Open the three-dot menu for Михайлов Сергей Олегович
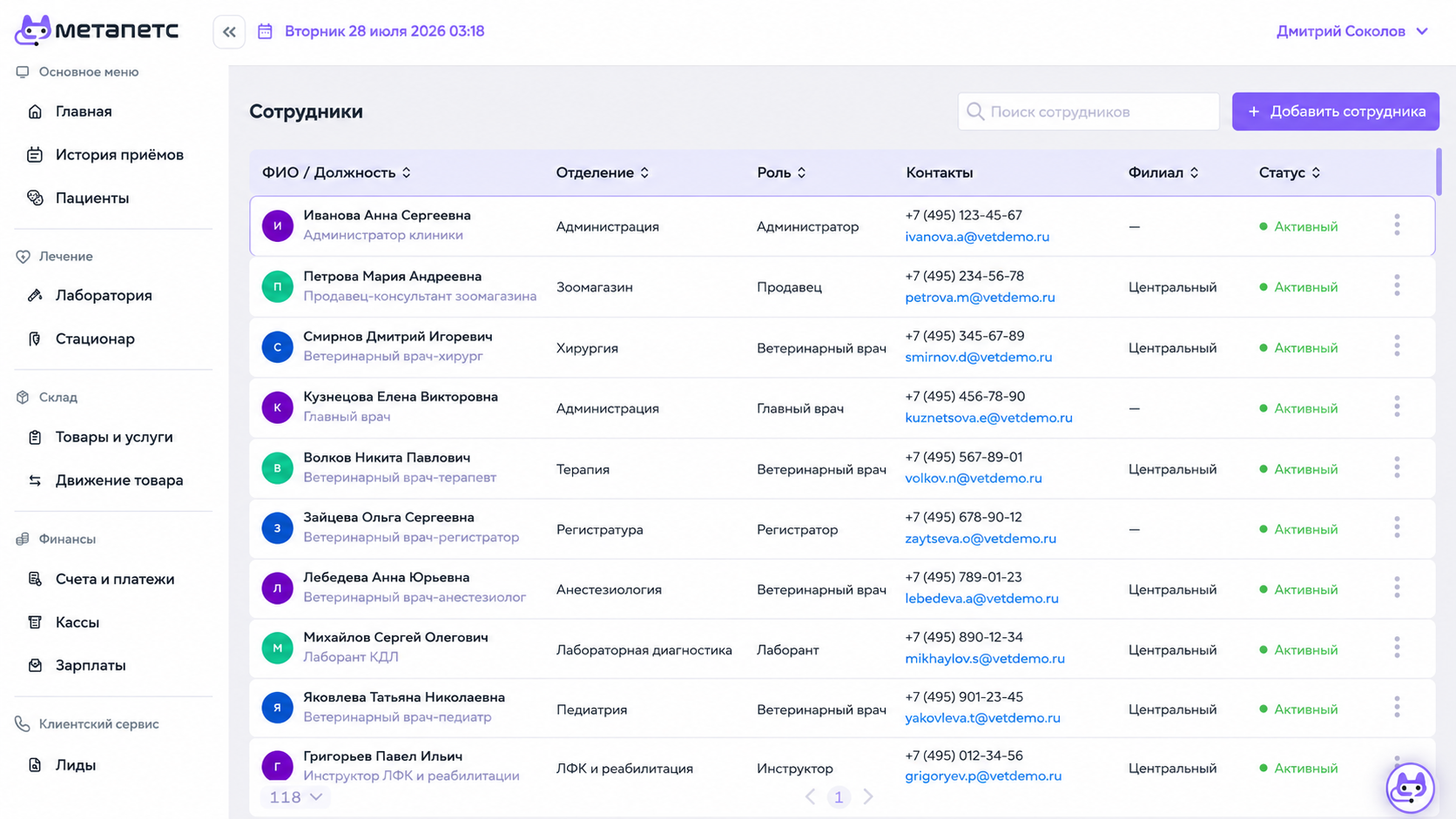The height and width of the screenshot is (819, 1456). click(1397, 648)
